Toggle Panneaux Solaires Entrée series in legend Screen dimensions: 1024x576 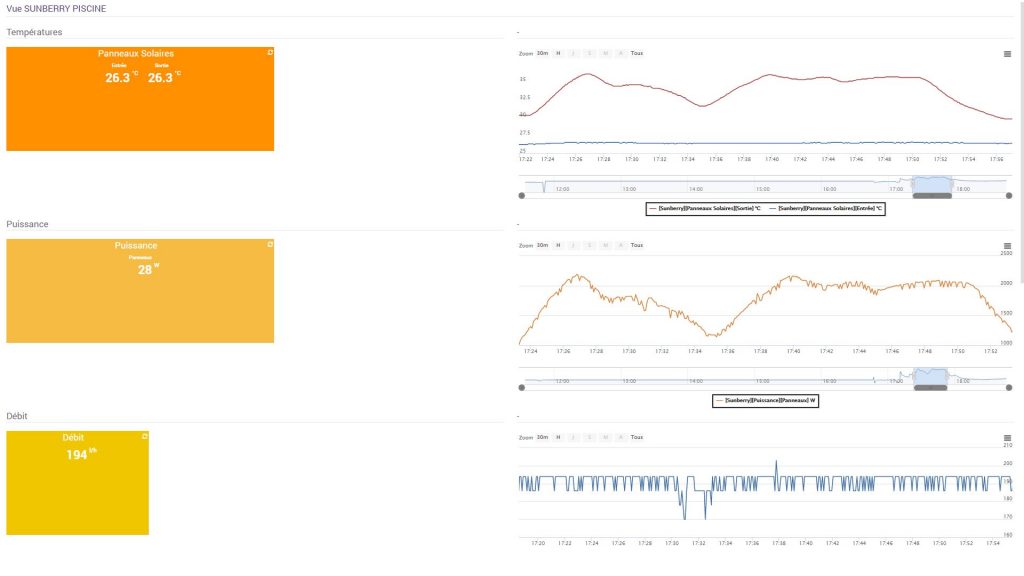tap(826, 208)
